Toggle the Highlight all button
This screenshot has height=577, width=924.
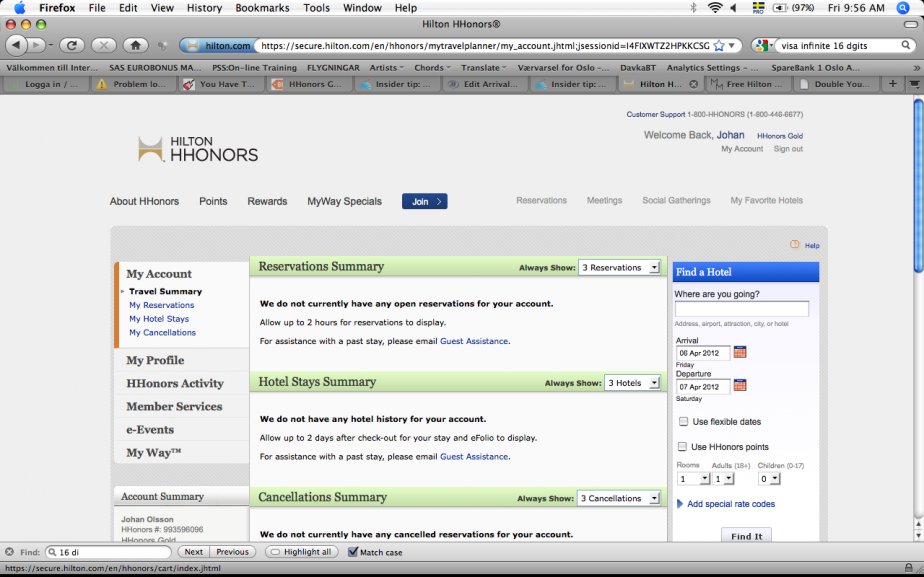(302, 552)
